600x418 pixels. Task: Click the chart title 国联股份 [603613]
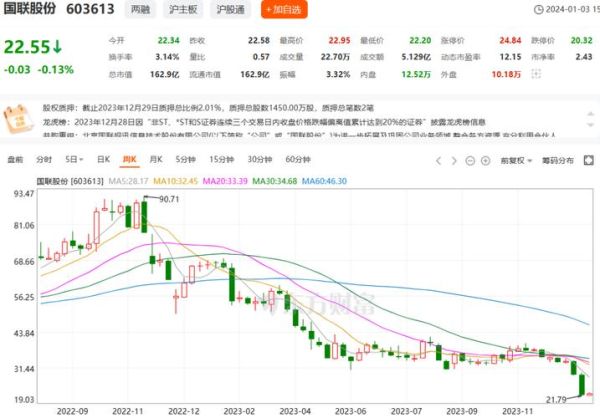coord(70,181)
